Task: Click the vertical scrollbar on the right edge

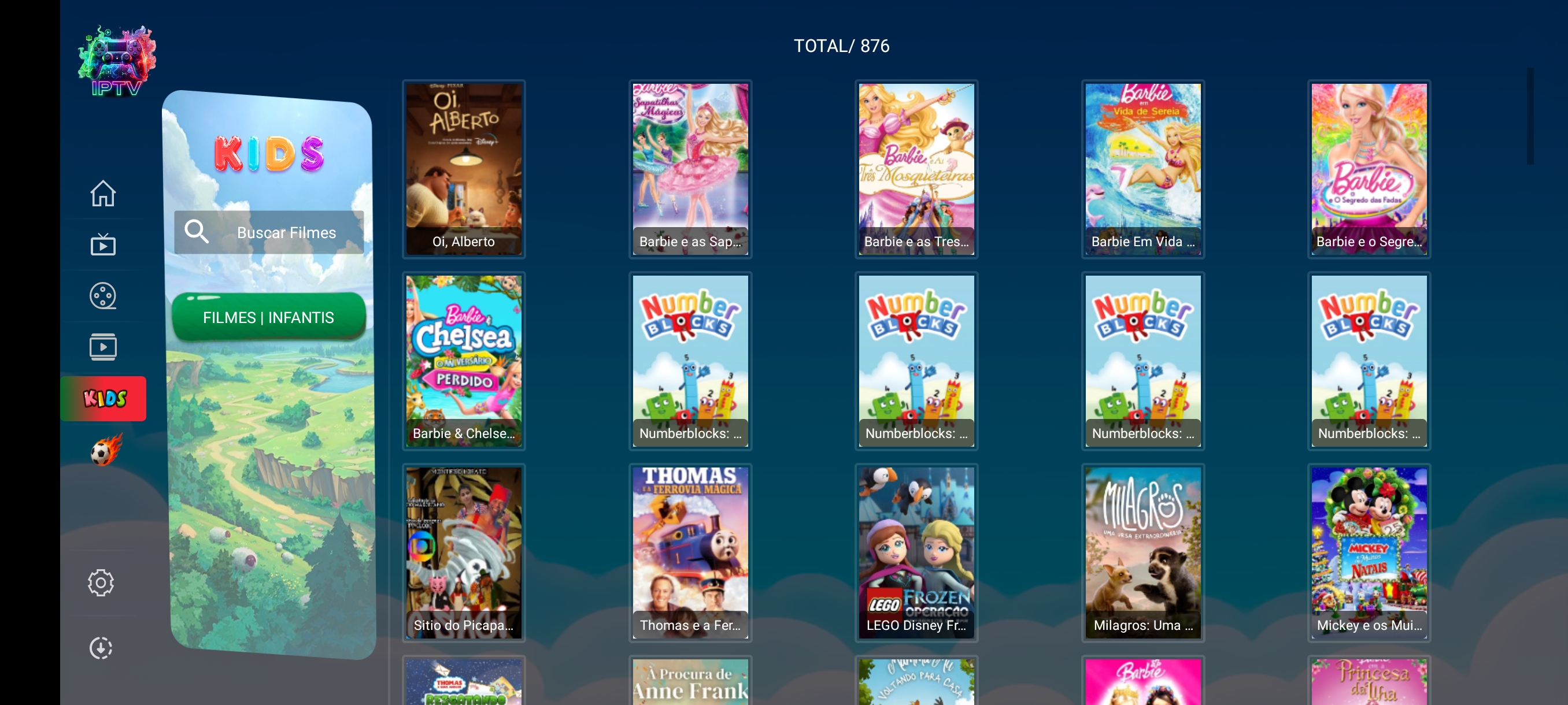Action: tap(1530, 116)
